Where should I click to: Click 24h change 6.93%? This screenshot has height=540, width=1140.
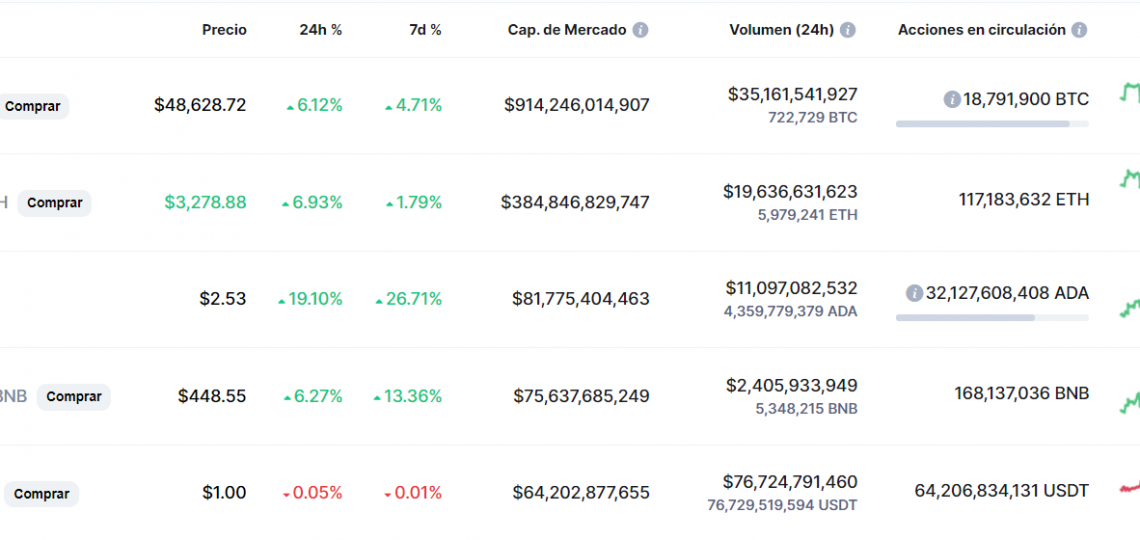tap(312, 202)
